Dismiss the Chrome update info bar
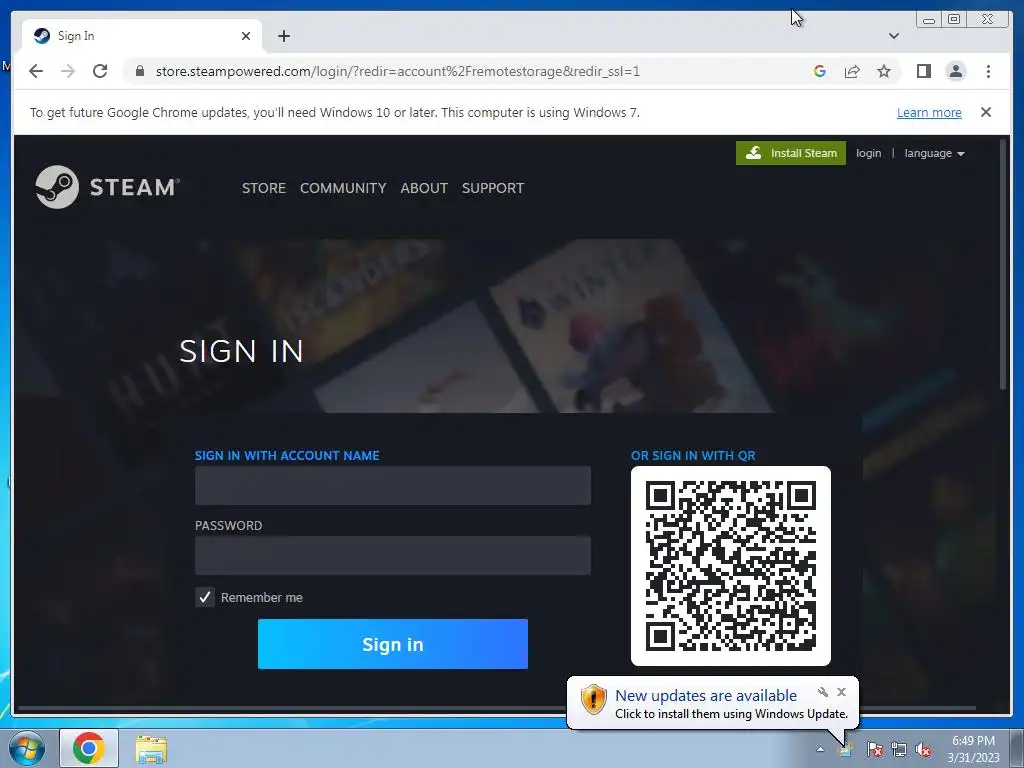This screenshot has height=768, width=1024. click(x=985, y=112)
